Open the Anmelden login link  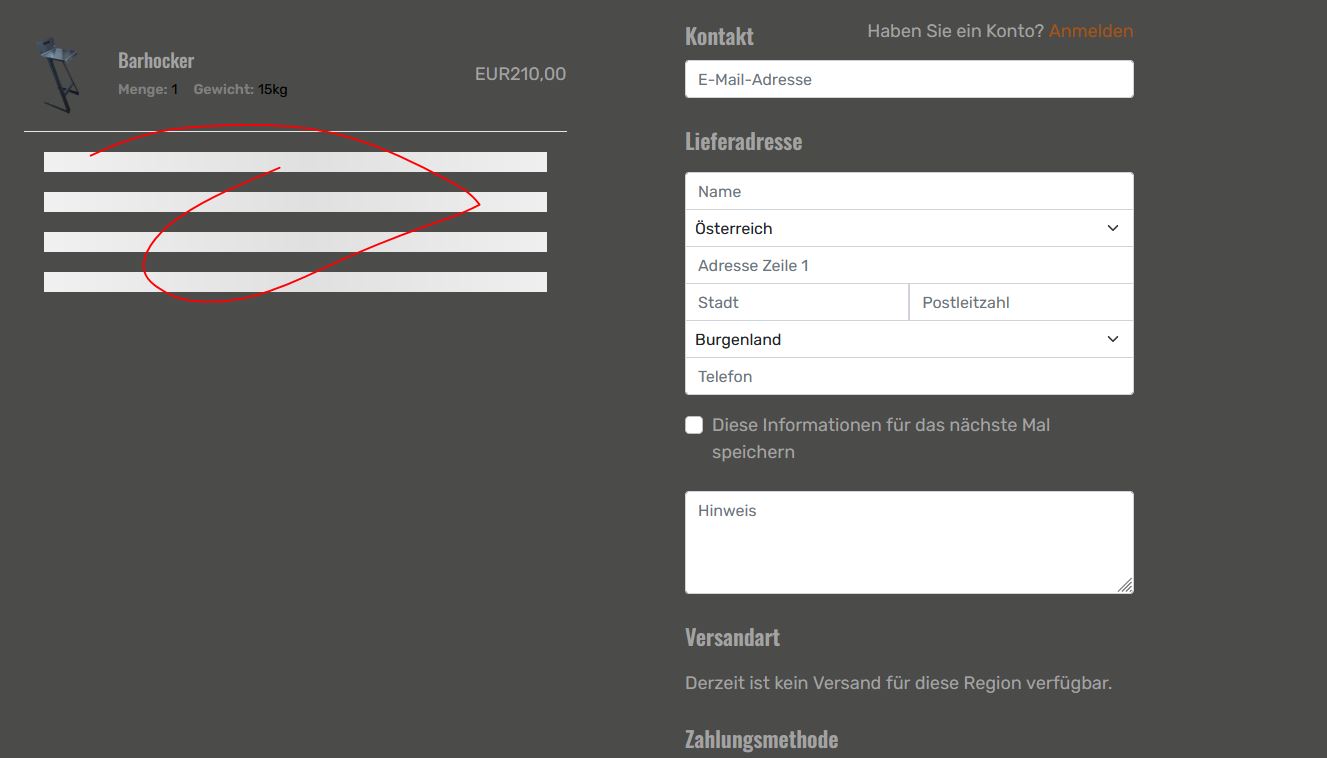pos(1090,31)
